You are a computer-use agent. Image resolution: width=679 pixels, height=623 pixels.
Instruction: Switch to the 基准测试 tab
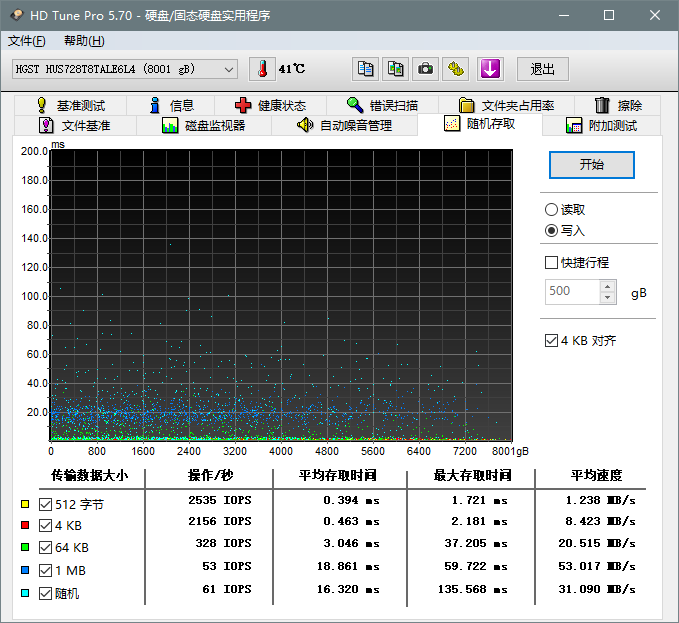[71, 105]
